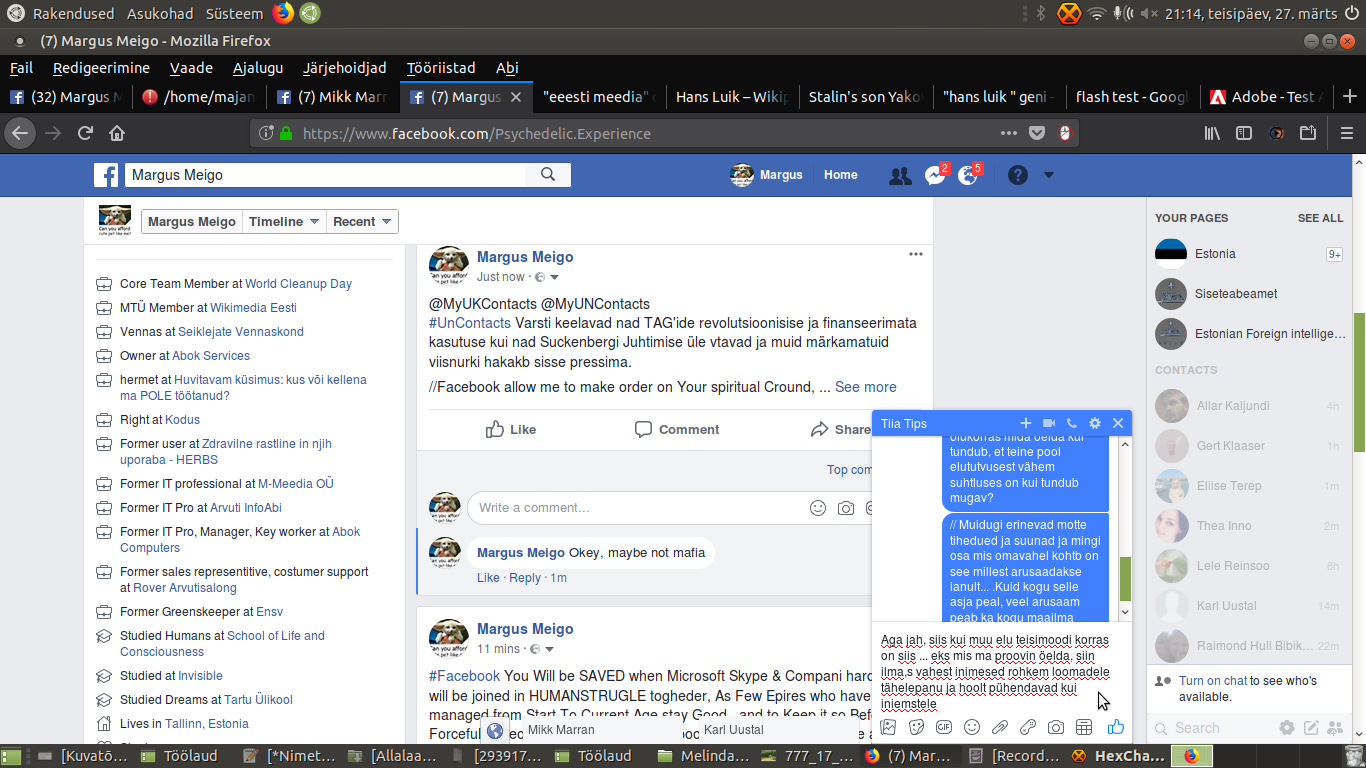Open a new Firefox tab
Viewport: 1366px width, 768px height.
[1350, 97]
